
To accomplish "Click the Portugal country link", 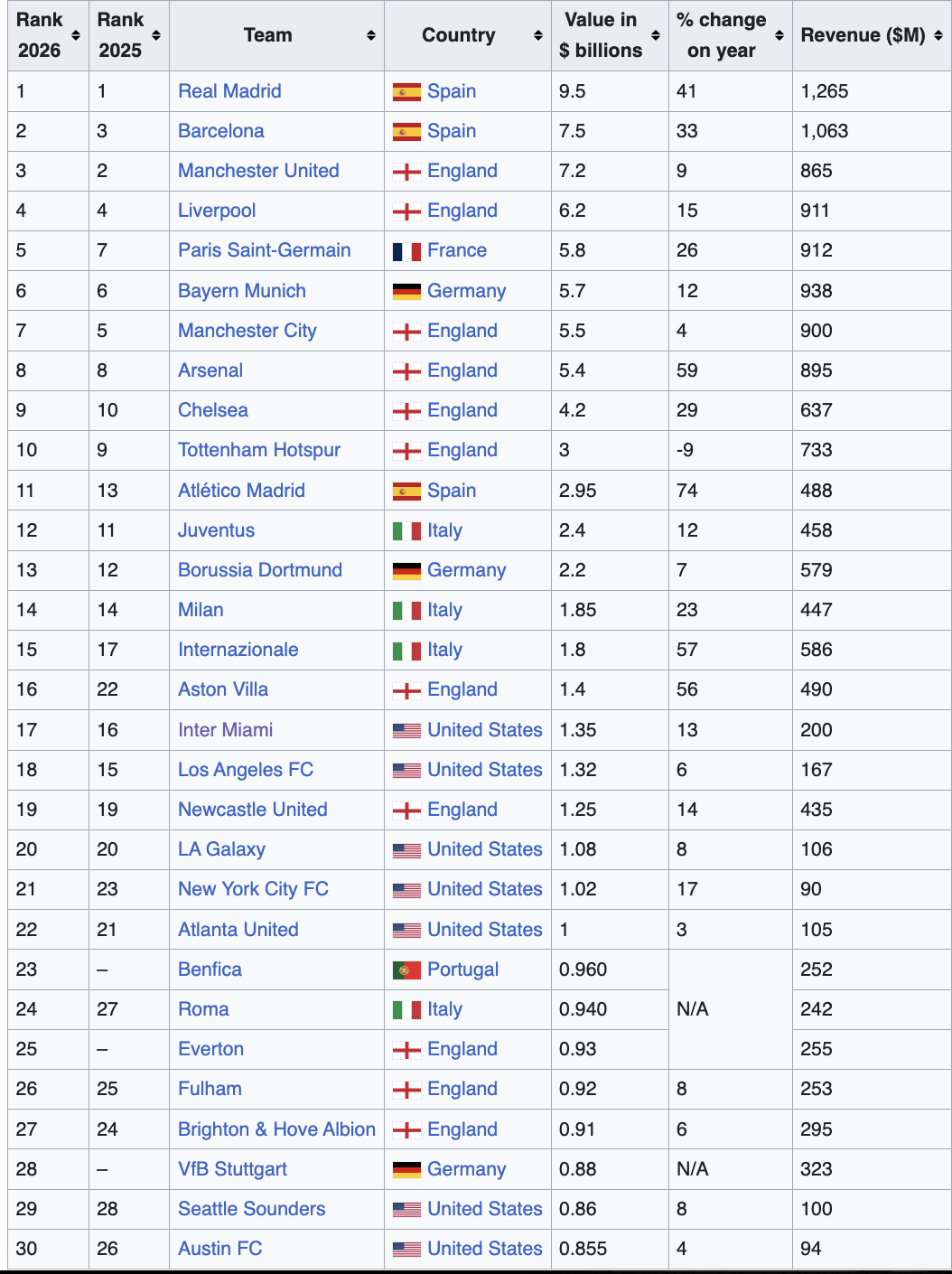I will [x=462, y=970].
